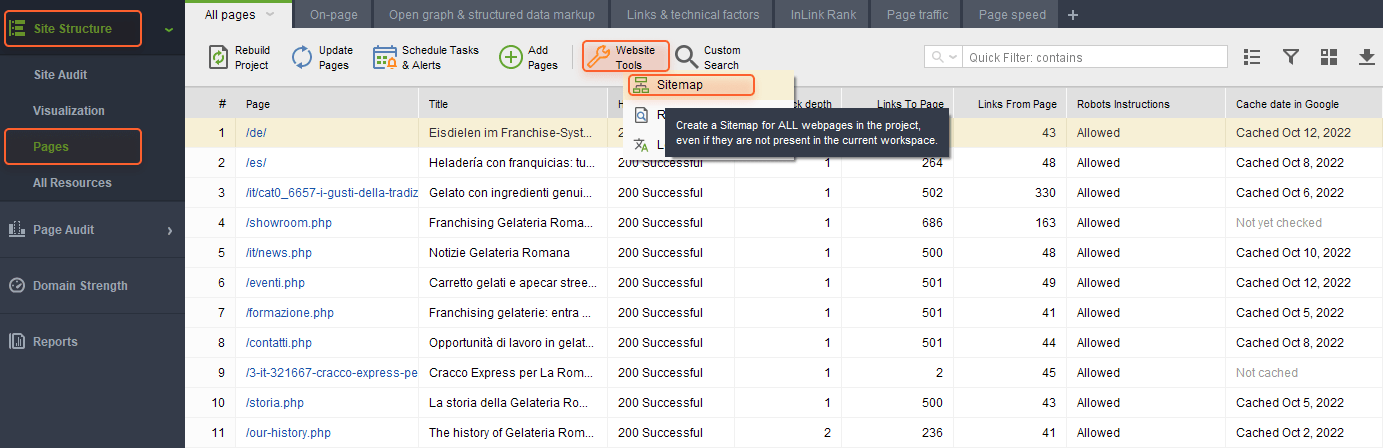Click the 686 links-to-page value
This screenshot has height=448, width=1383.
click(x=933, y=223)
